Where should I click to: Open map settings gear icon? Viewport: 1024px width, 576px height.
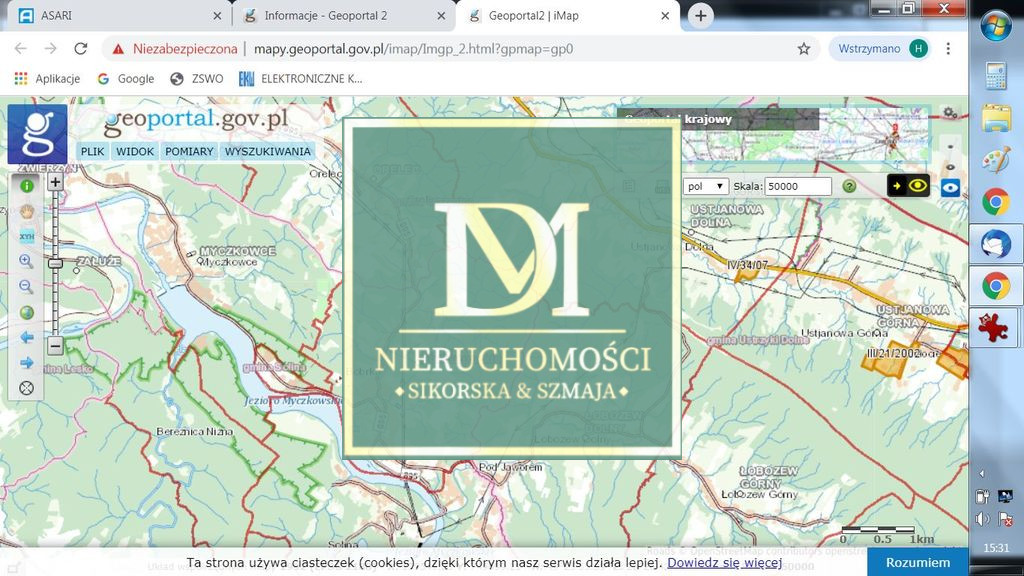pos(950,114)
